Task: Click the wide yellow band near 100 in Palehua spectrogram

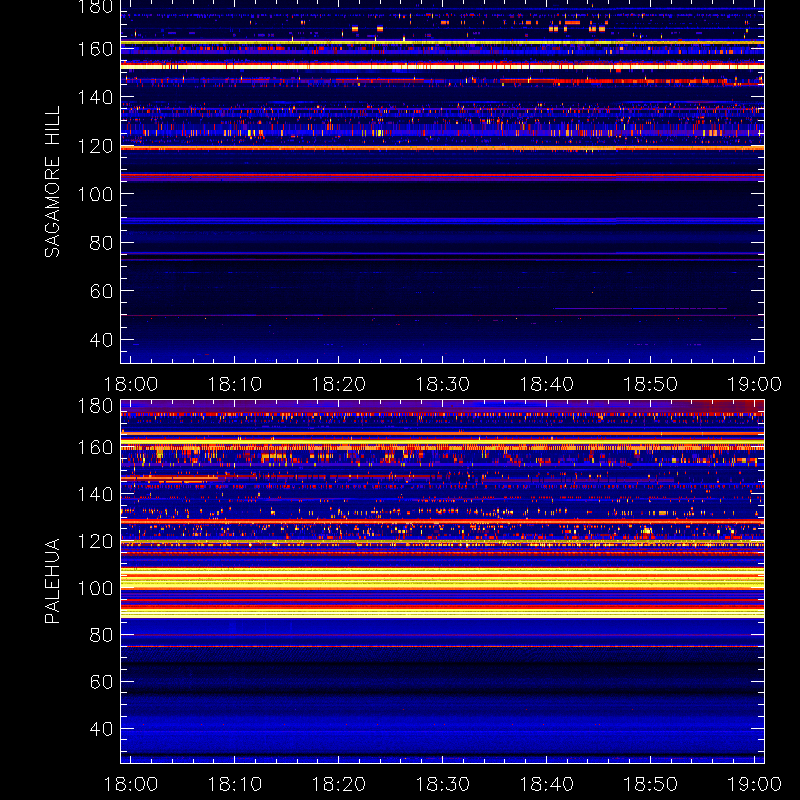Action: pos(442,579)
